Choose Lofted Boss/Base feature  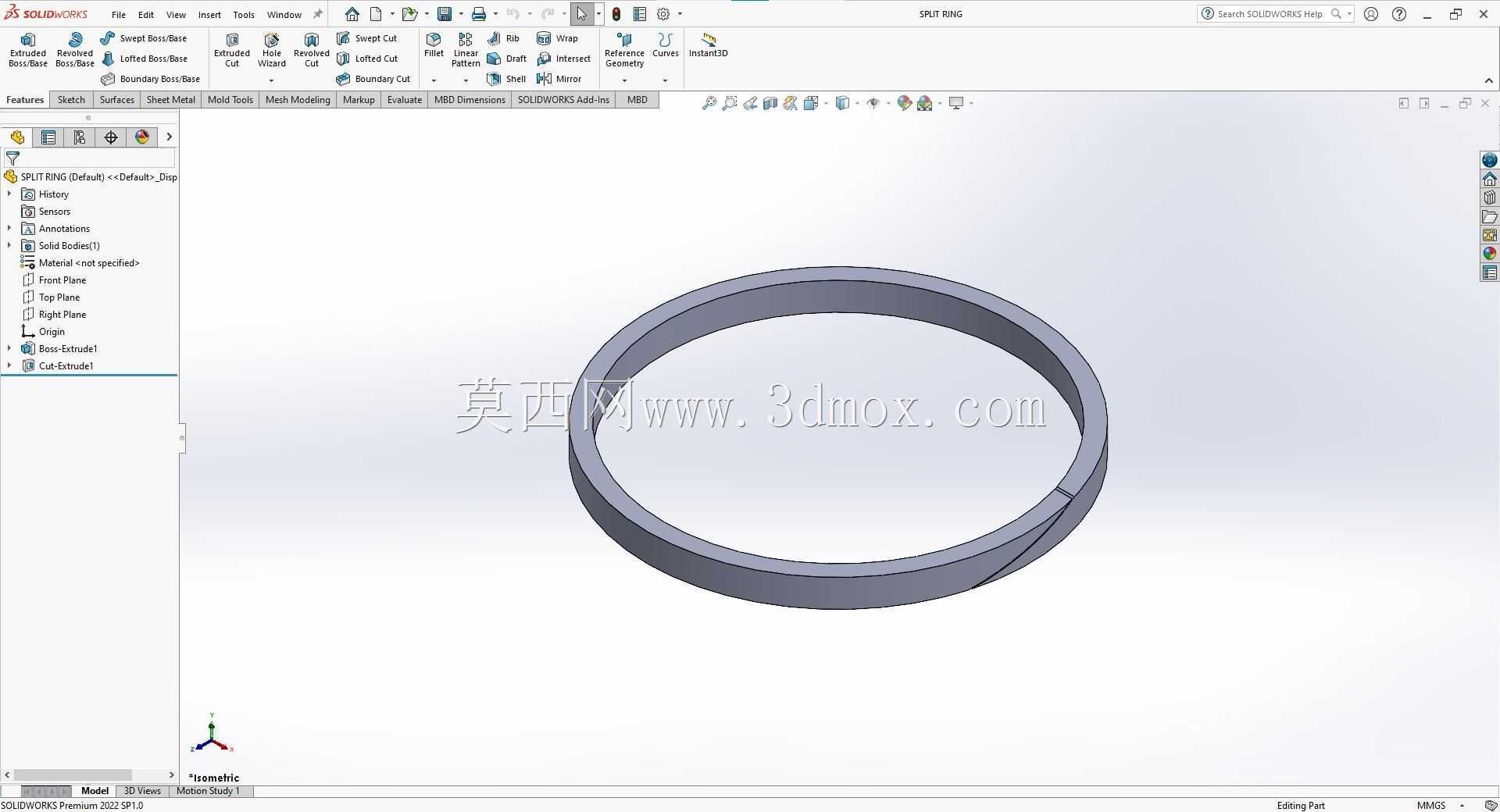pos(144,59)
